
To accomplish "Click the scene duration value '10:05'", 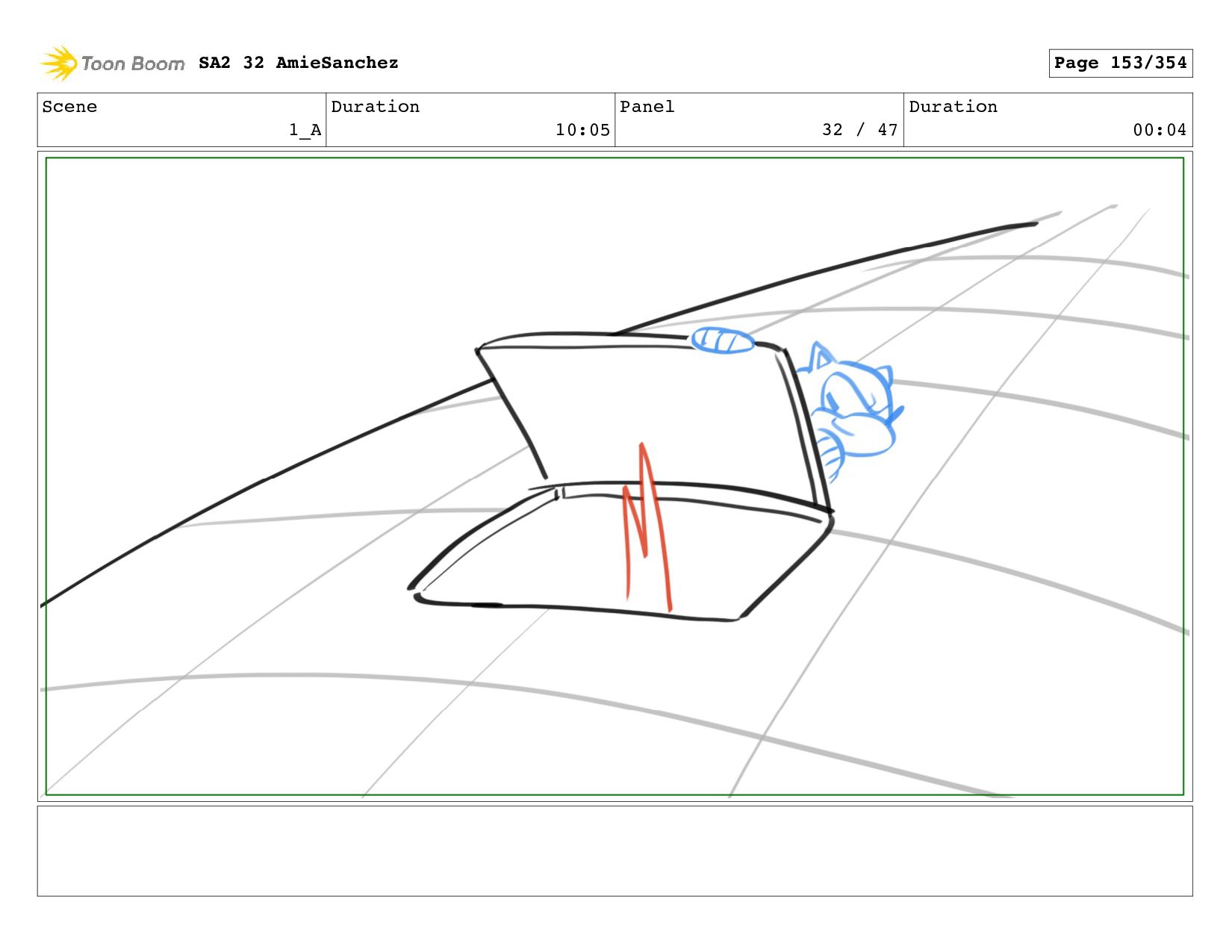I will pos(582,130).
